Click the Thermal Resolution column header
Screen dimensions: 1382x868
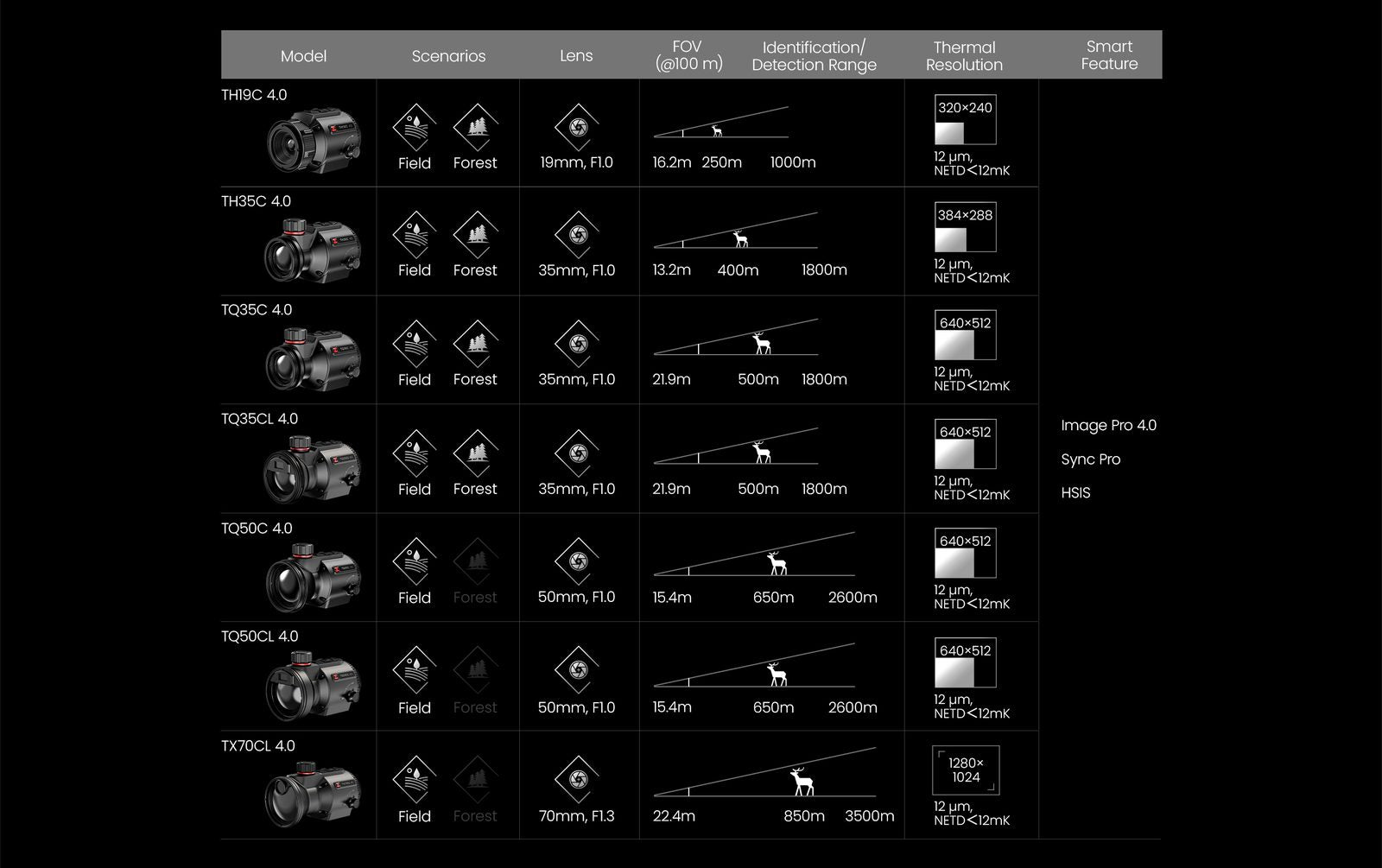(964, 56)
